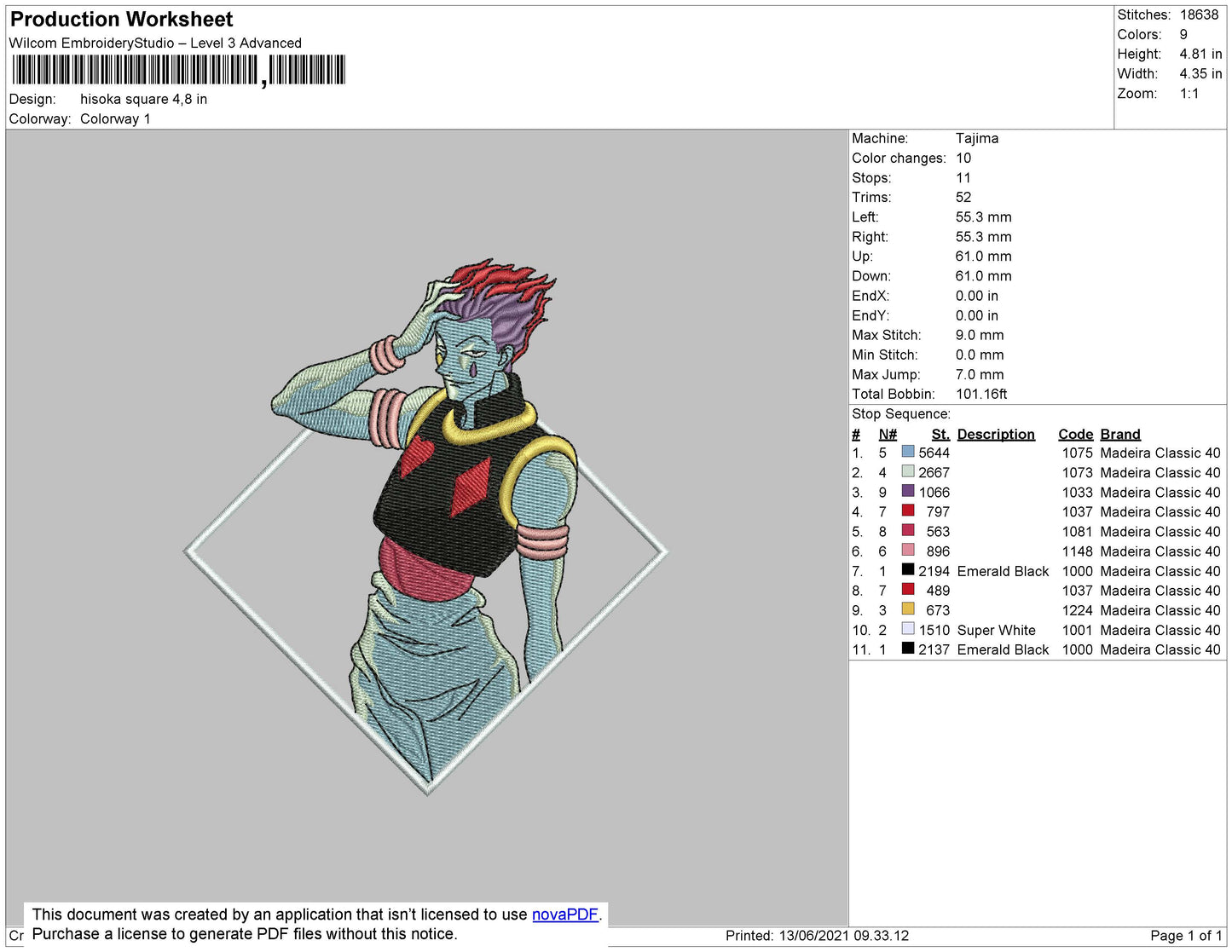Select the purple swatch for stop 3
1232x952 pixels.
tap(908, 491)
